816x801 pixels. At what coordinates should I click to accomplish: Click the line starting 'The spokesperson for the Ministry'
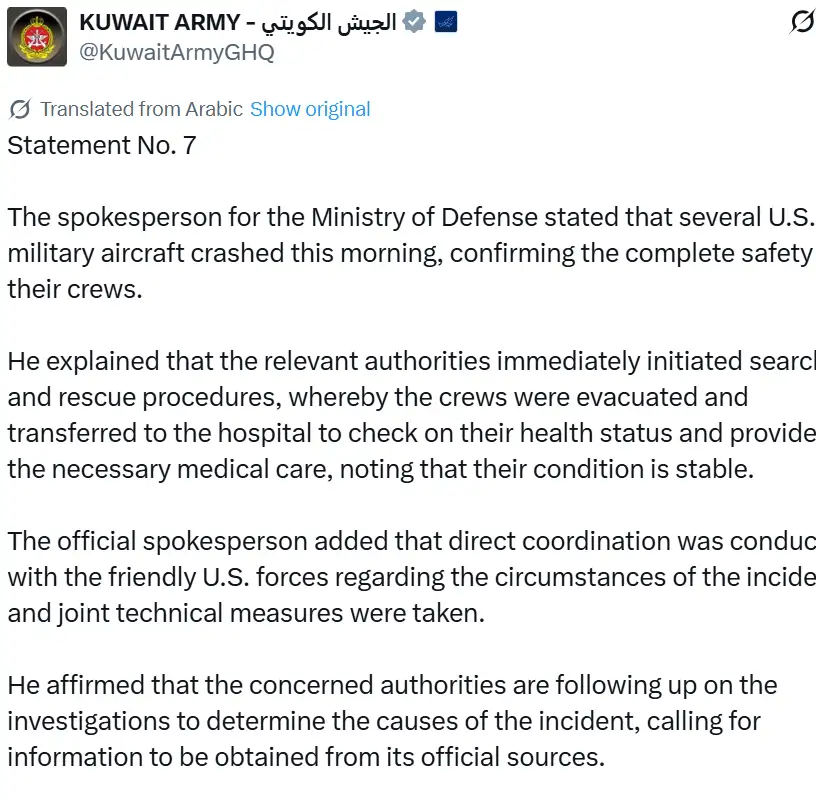(x=410, y=217)
